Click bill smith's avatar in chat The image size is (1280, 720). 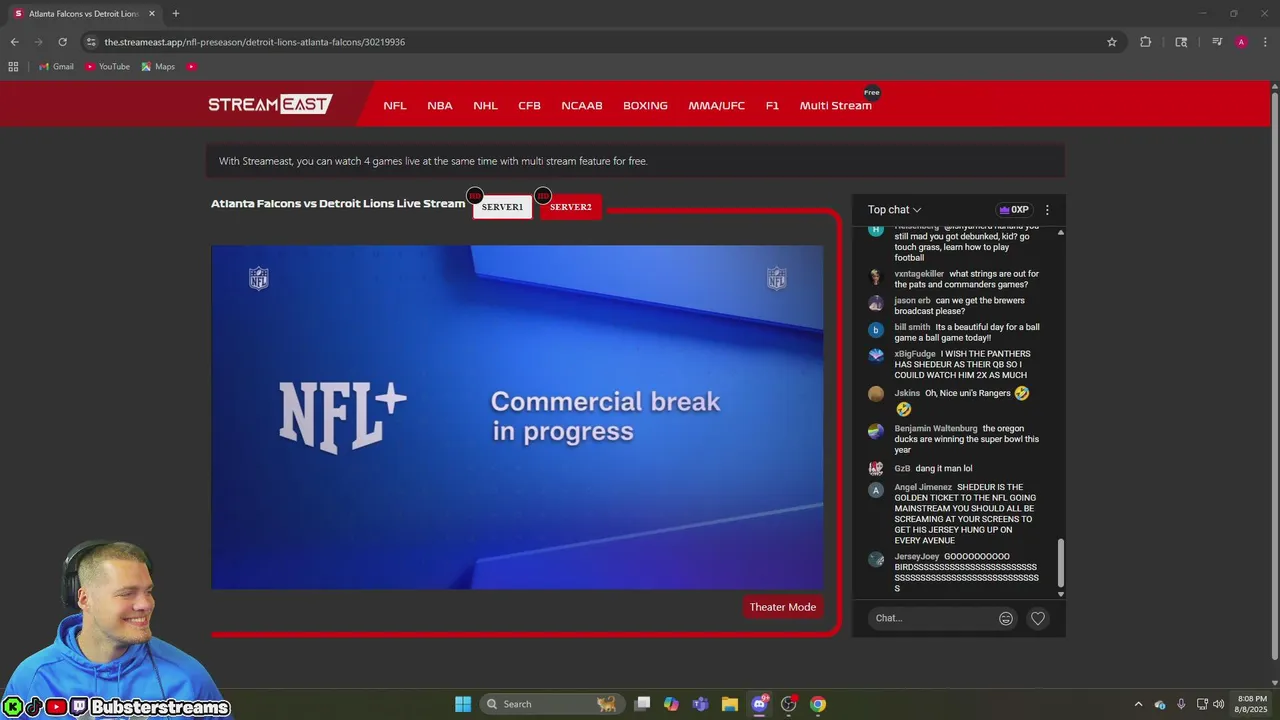point(876,330)
